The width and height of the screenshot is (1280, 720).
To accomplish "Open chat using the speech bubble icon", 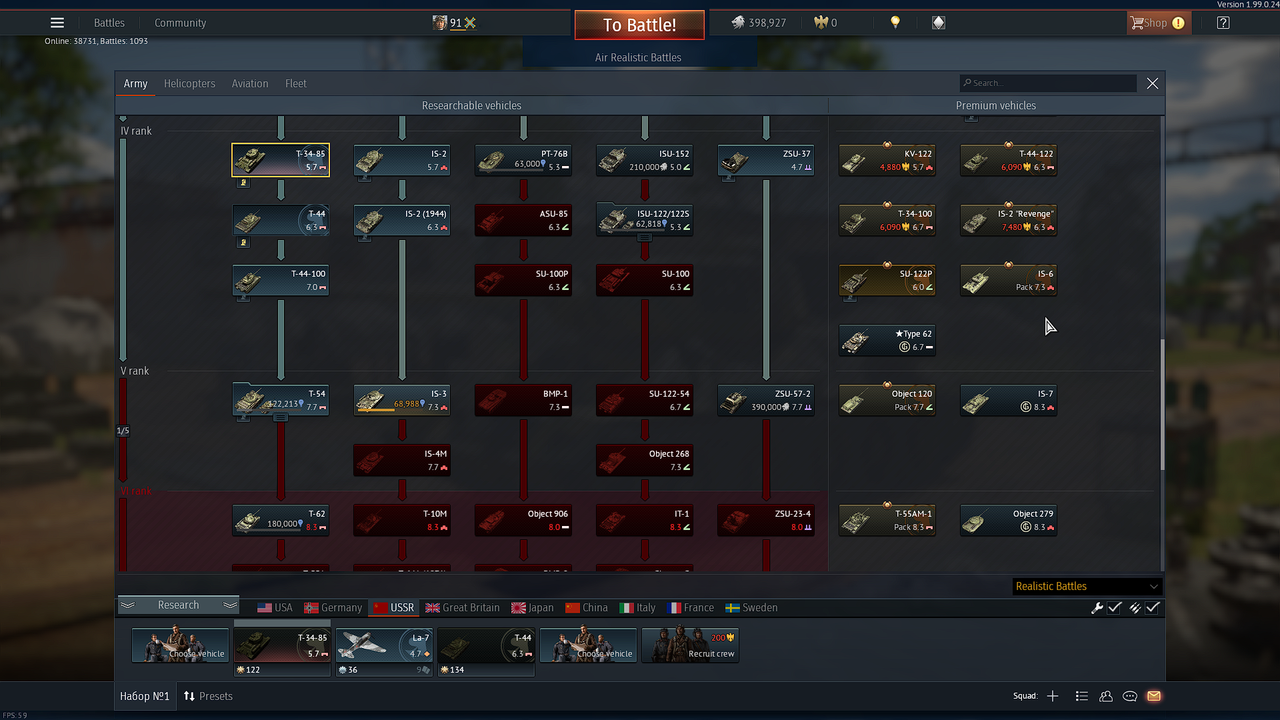I will tap(1129, 696).
